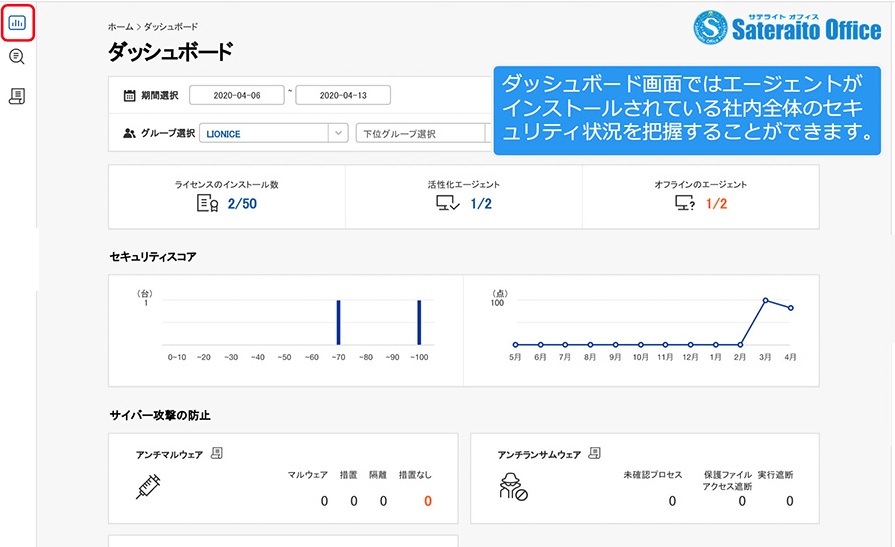The width and height of the screenshot is (895, 547).
Task: Expand the LIONICE dropdown chevron arrow
Action: [x=338, y=134]
